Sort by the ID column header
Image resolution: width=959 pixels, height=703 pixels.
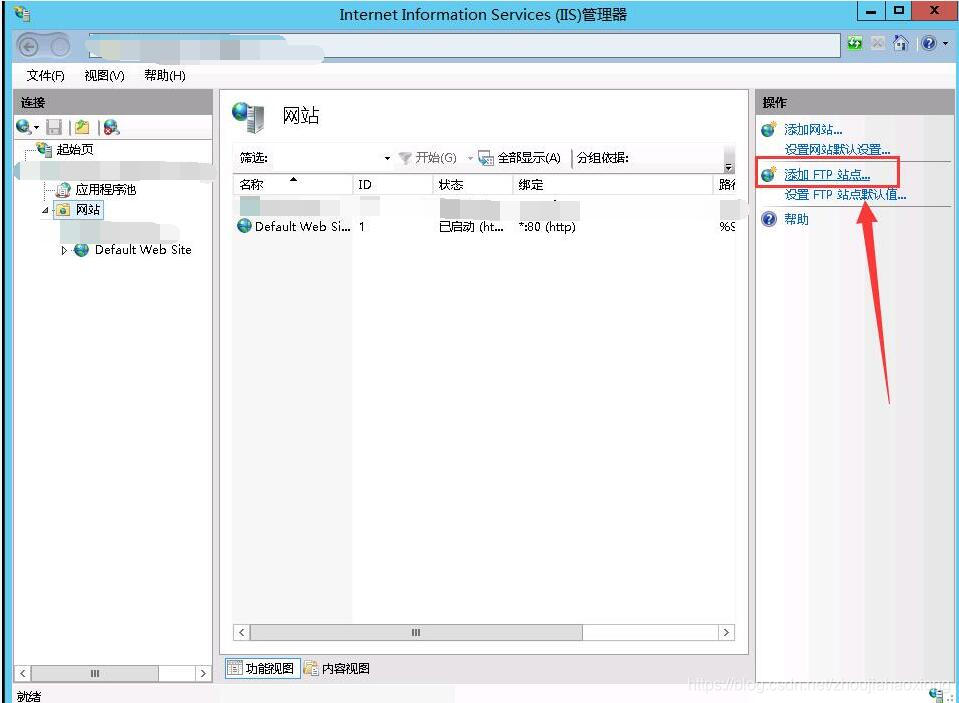tap(393, 184)
